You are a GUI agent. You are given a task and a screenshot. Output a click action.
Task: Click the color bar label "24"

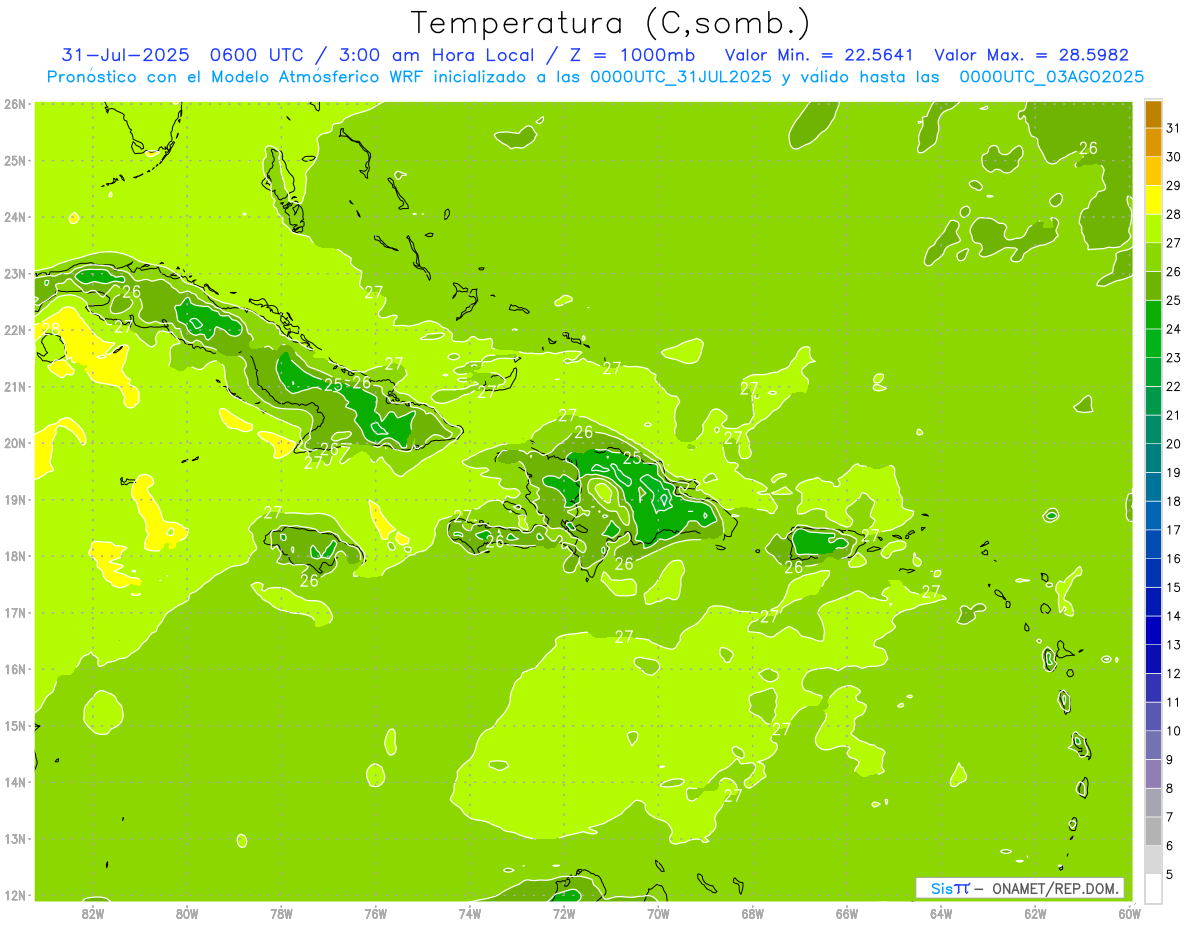point(1173,329)
